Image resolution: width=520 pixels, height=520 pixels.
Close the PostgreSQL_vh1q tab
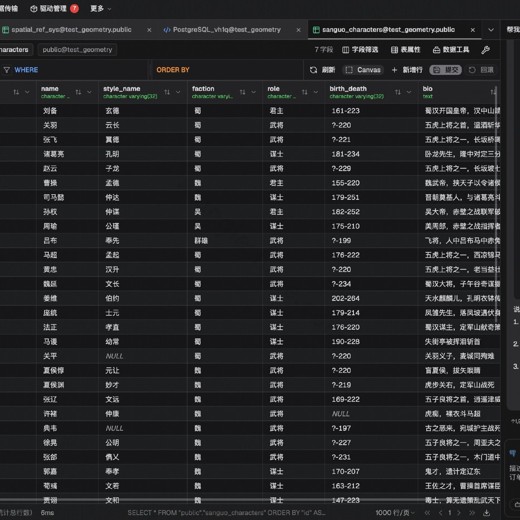(x=298, y=30)
